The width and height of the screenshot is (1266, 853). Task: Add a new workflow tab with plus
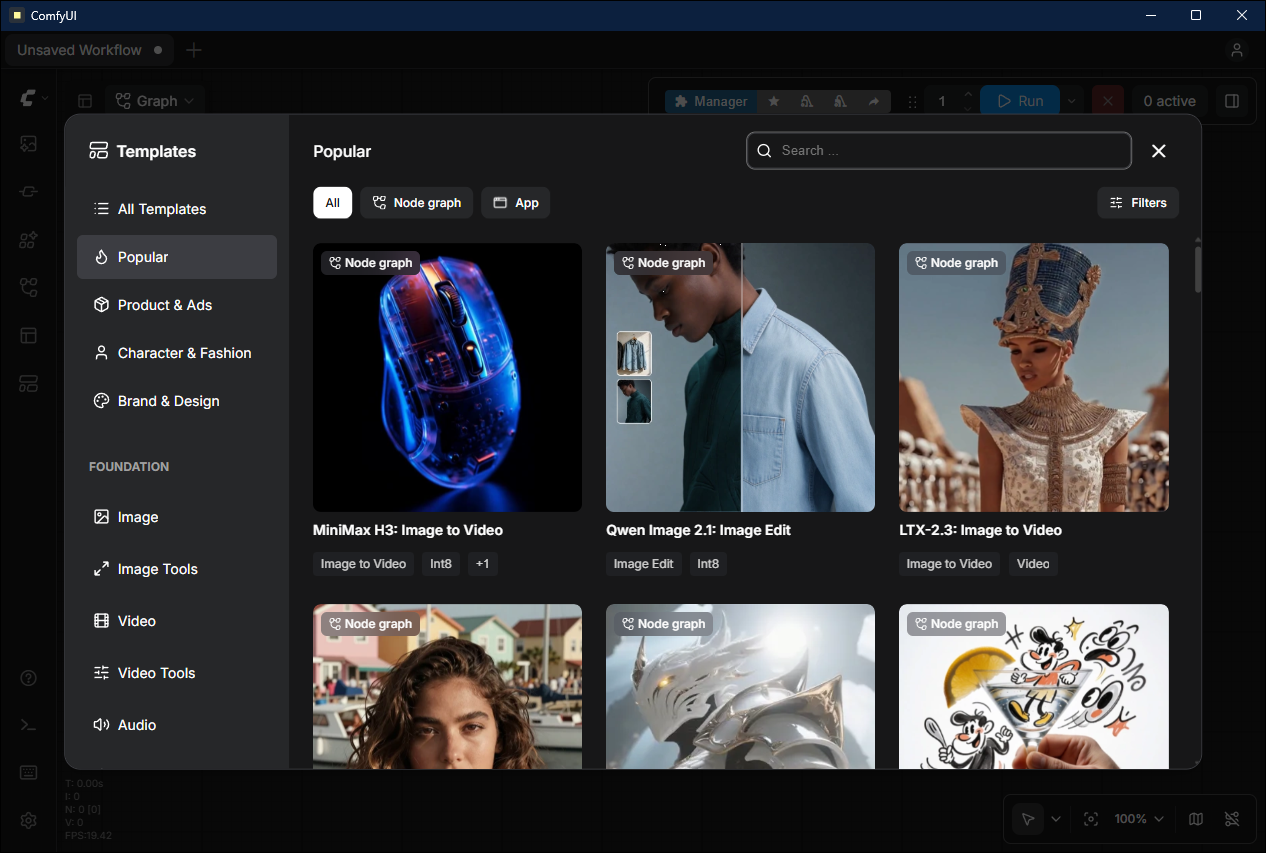194,50
